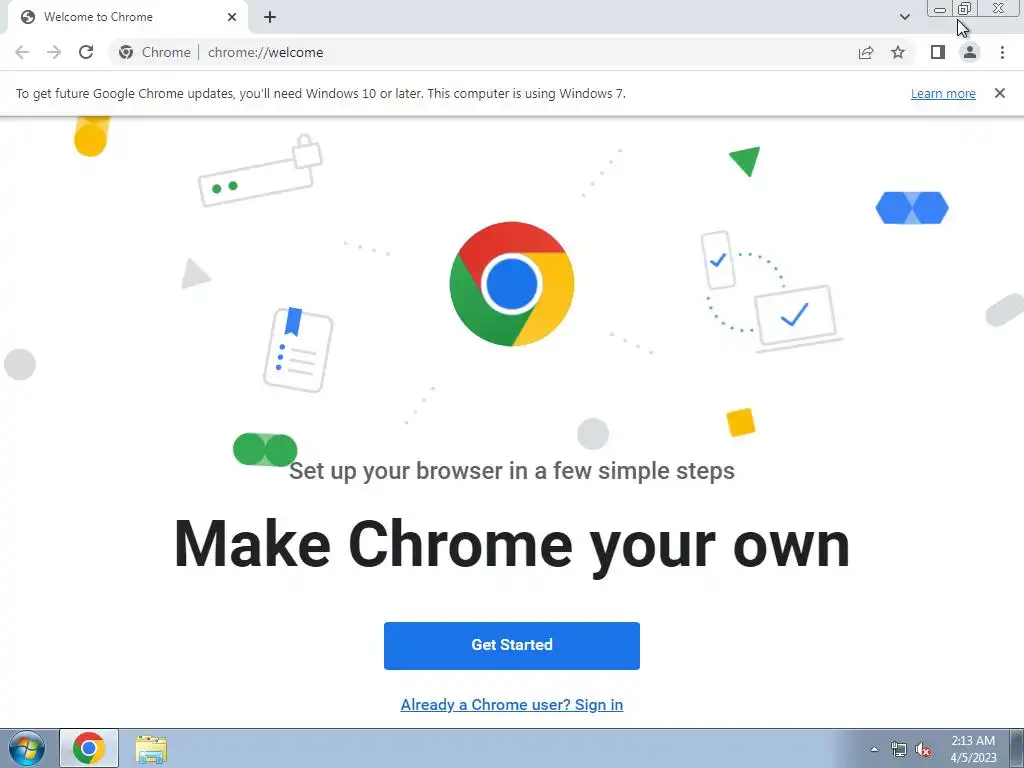The height and width of the screenshot is (768, 1024).
Task: Open the side panel icon
Action: click(938, 52)
